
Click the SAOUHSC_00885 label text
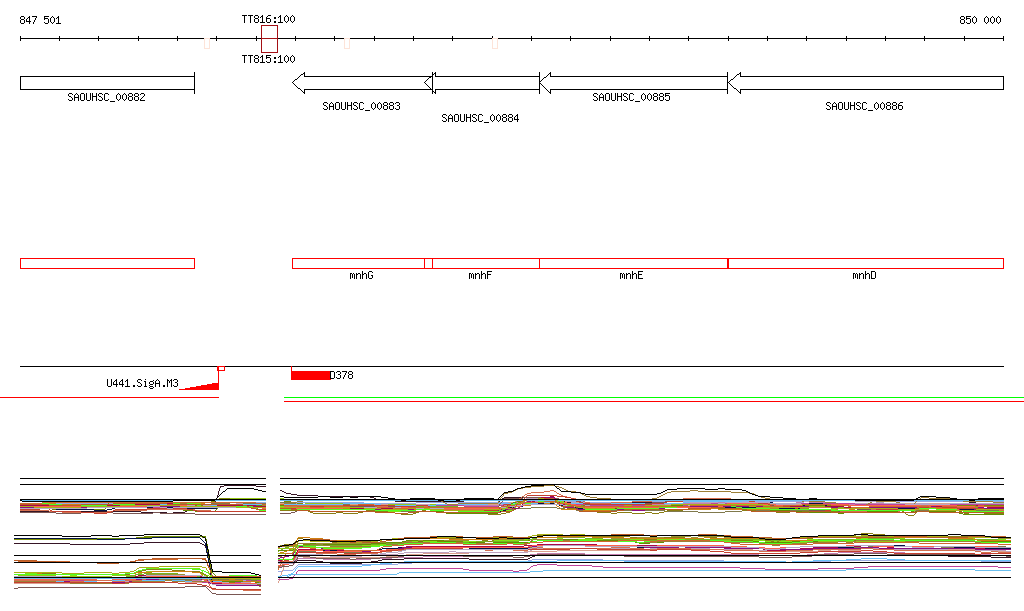coord(631,97)
